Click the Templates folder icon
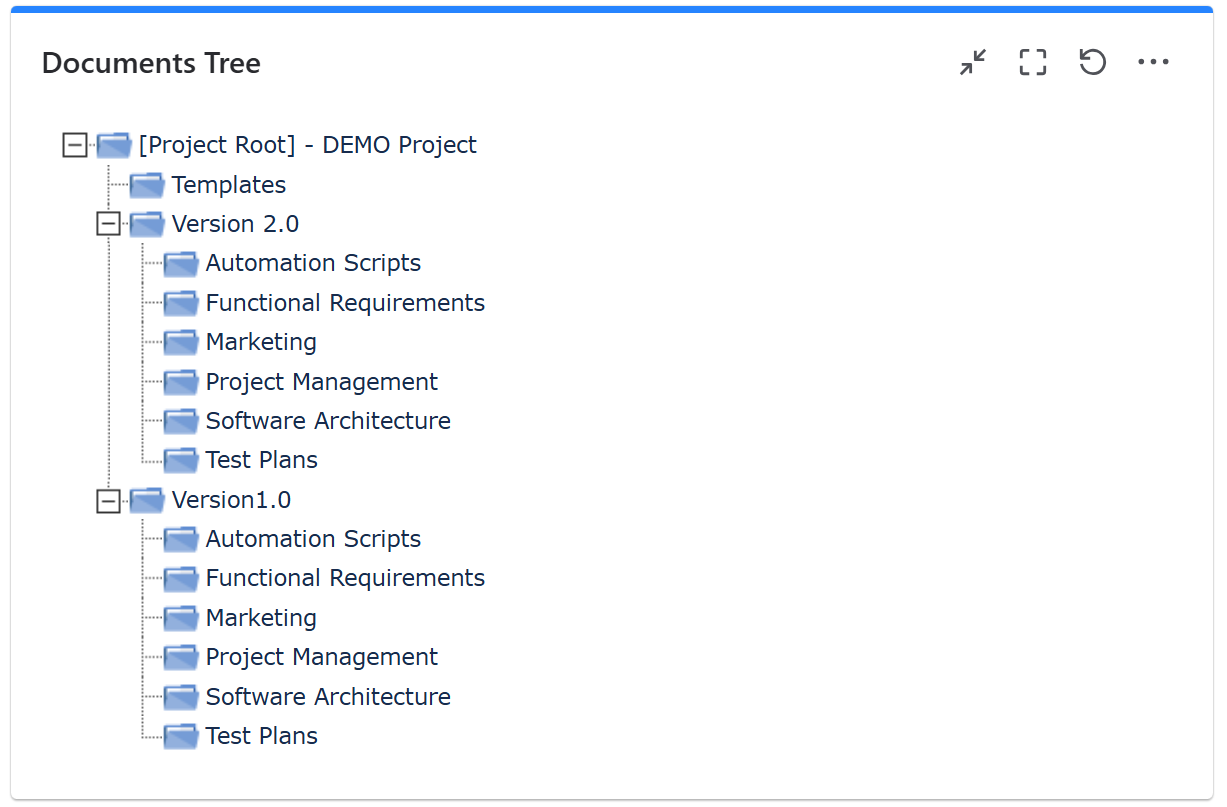 pyautogui.click(x=147, y=185)
